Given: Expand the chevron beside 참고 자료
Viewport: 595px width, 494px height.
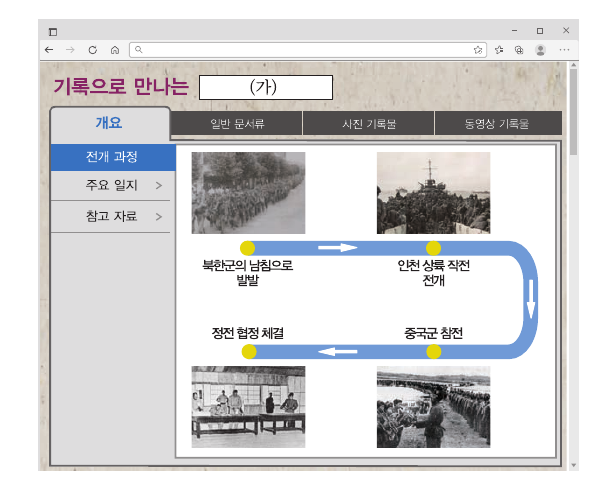Looking at the screenshot, I should [159, 217].
